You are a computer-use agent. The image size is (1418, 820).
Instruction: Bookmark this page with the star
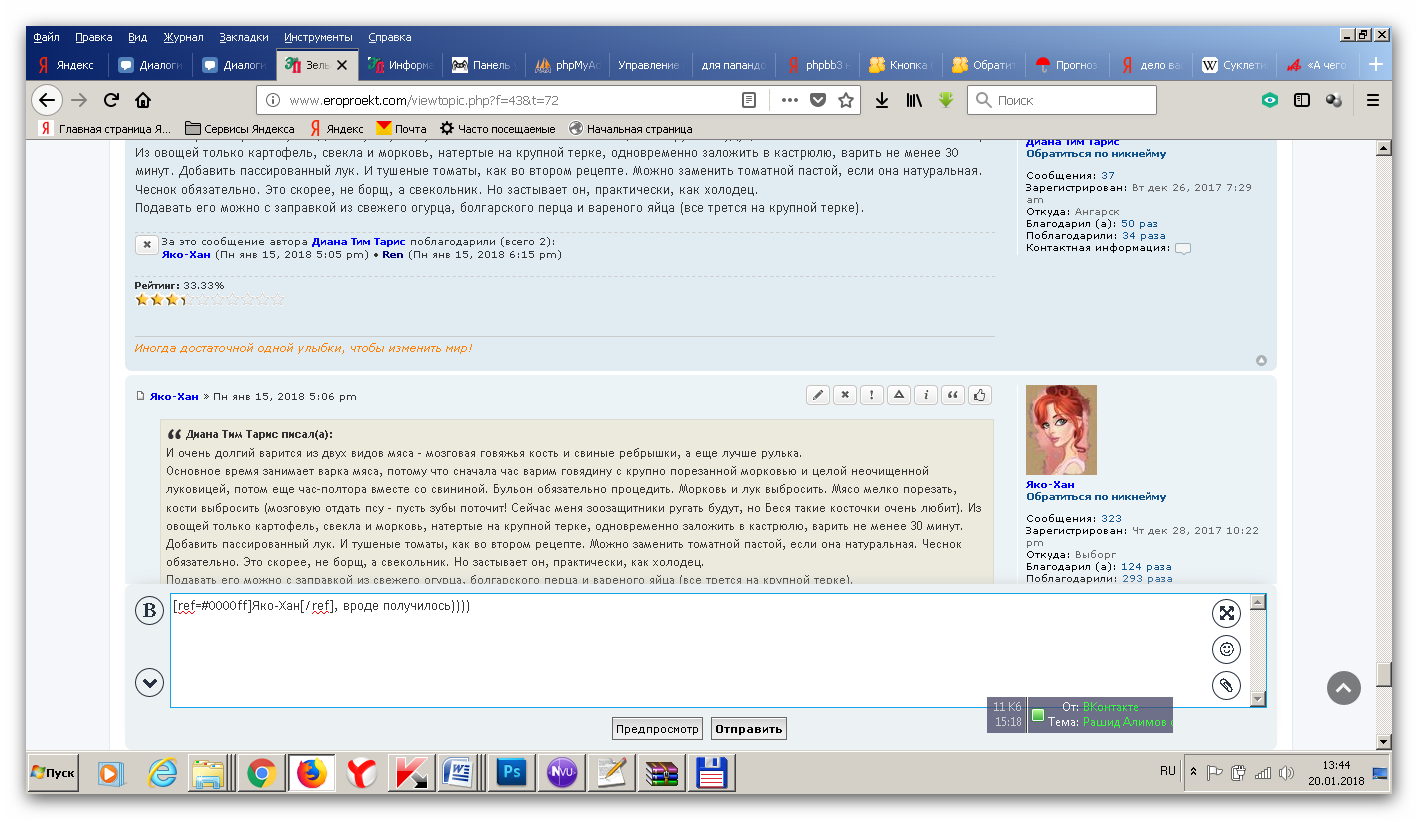point(846,100)
